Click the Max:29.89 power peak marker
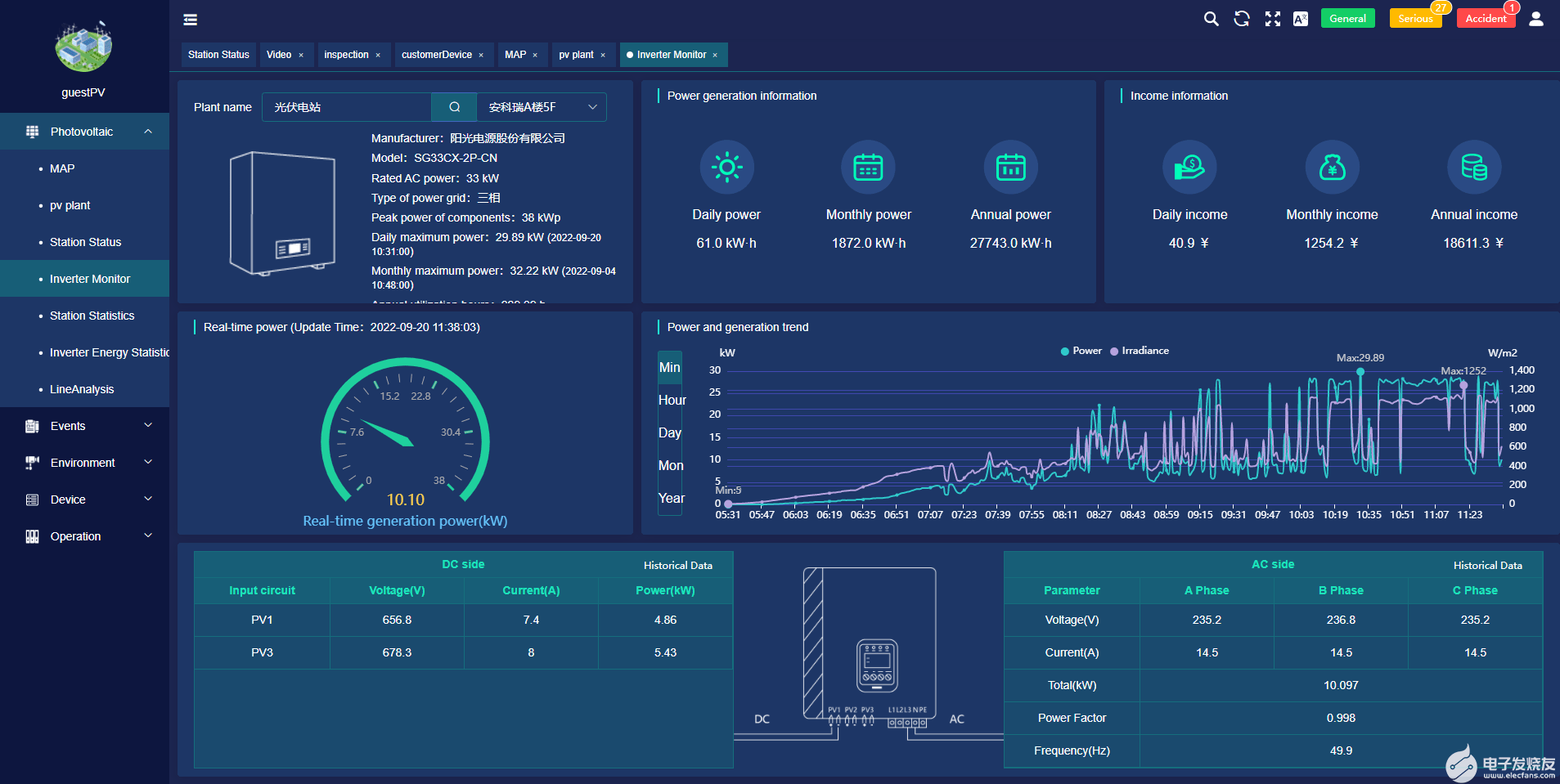The width and height of the screenshot is (1560, 784). point(1360,371)
